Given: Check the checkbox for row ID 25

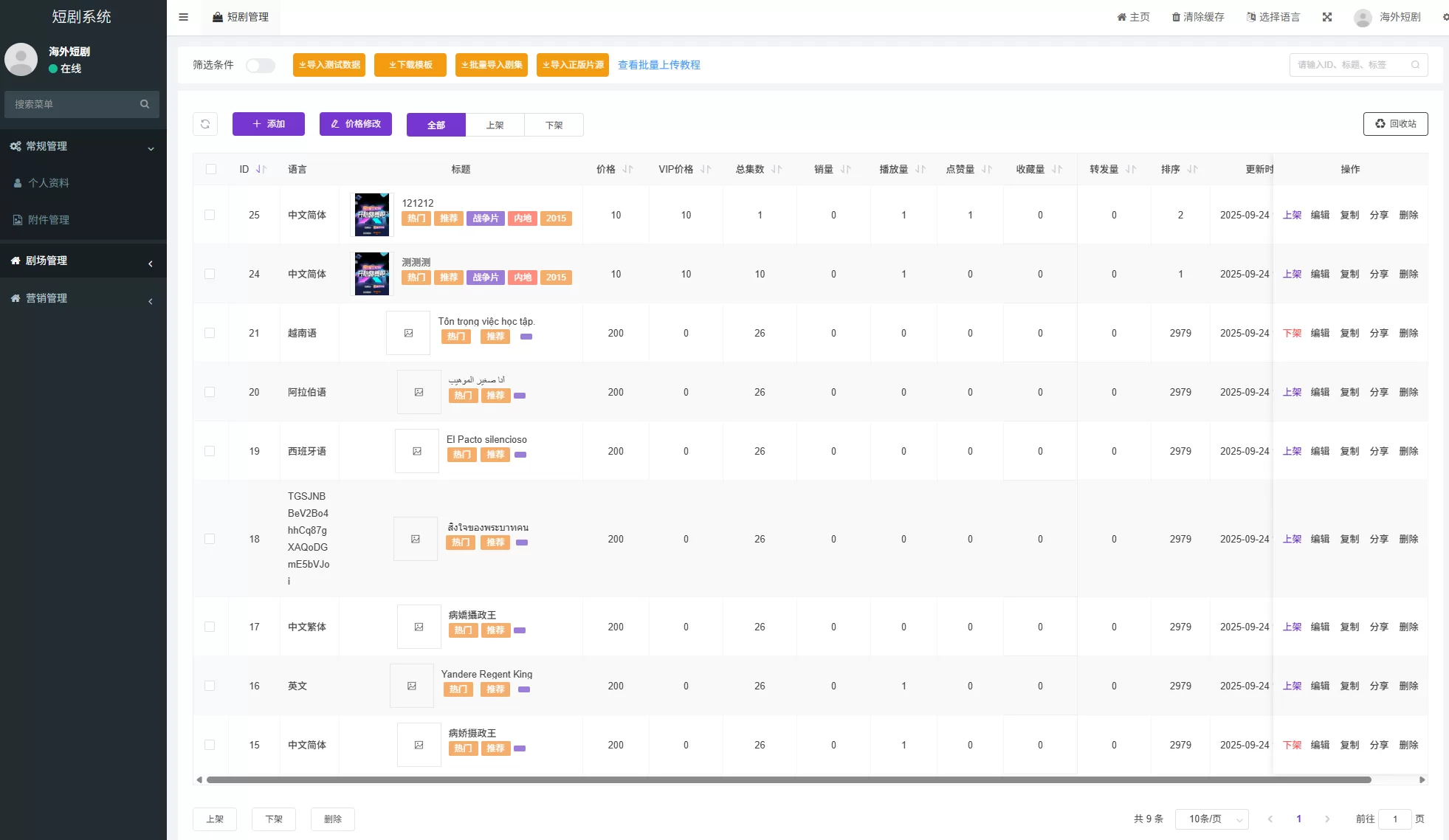Looking at the screenshot, I should (210, 215).
